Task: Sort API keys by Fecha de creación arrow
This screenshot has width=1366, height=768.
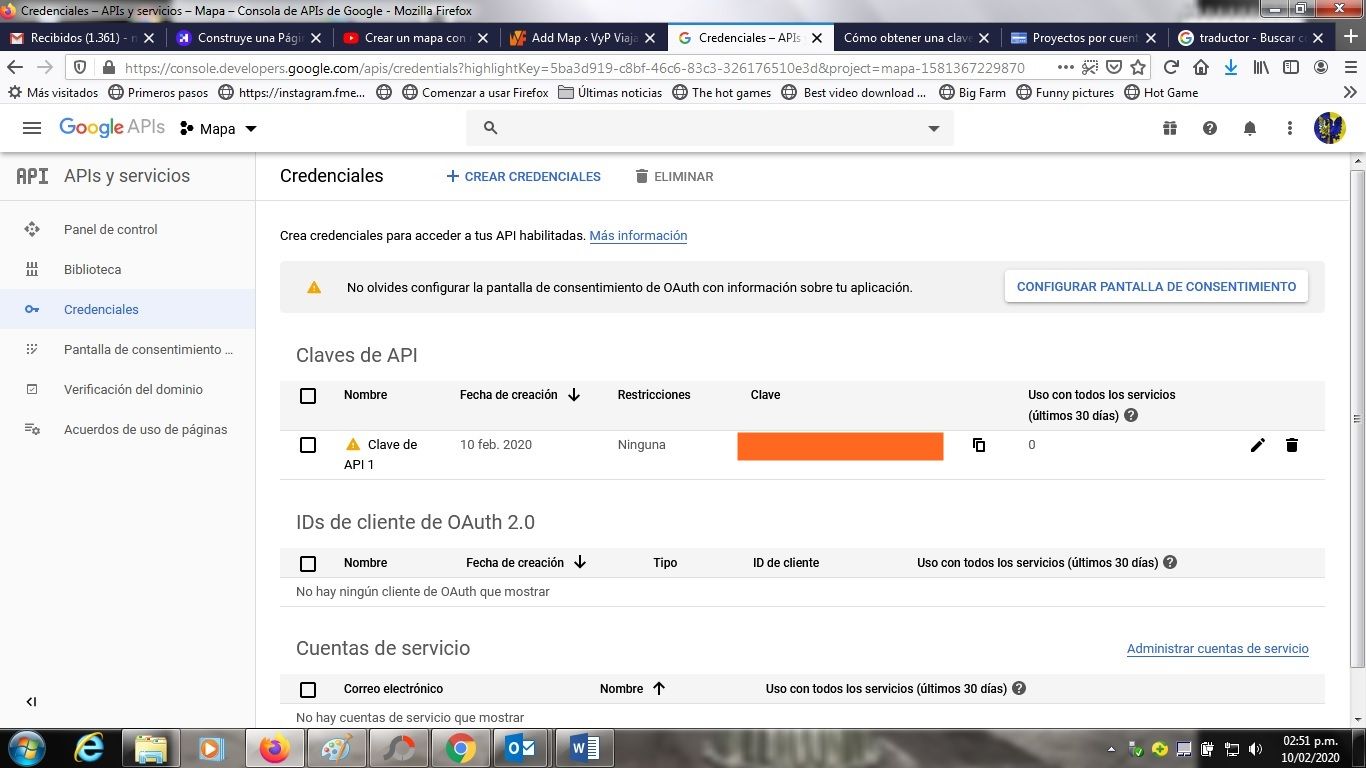Action: coord(574,395)
